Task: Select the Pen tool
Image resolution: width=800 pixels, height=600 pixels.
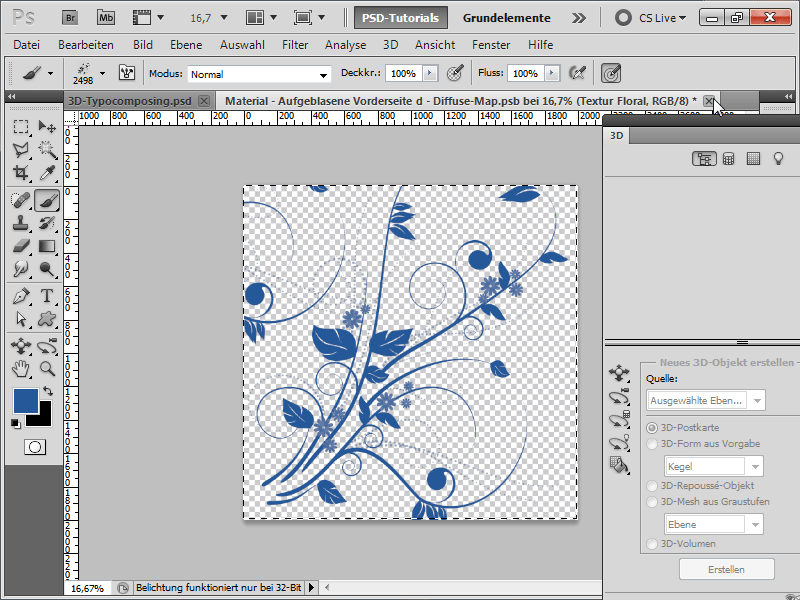Action: (21, 296)
